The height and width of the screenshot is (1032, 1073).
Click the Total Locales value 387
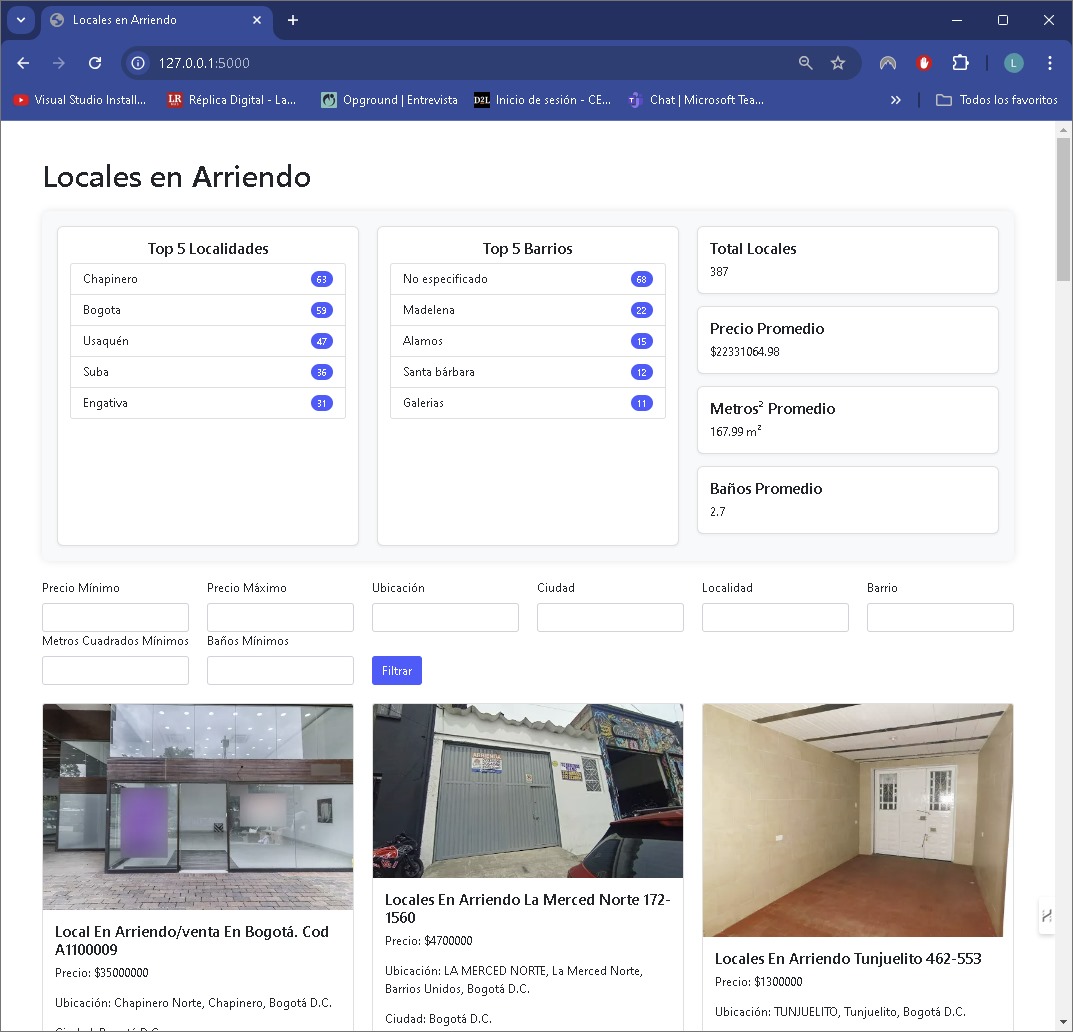719,272
